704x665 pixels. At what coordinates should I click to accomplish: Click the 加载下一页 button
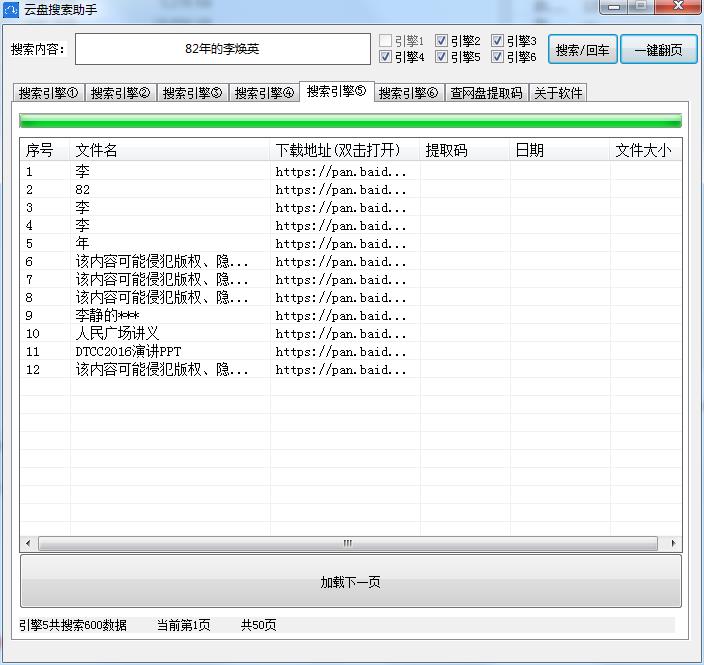(351, 582)
